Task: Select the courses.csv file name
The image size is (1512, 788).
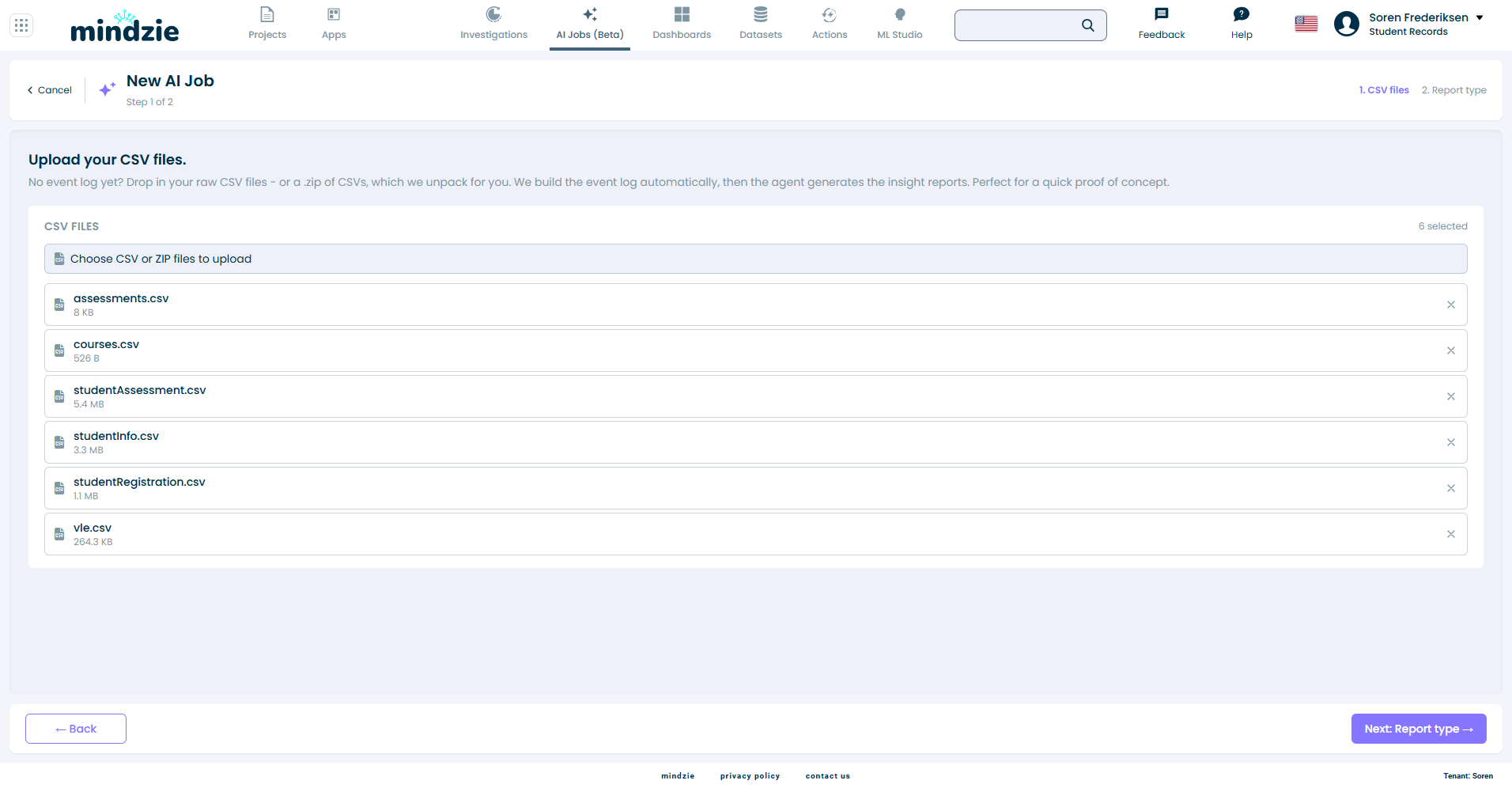Action: coord(106,344)
